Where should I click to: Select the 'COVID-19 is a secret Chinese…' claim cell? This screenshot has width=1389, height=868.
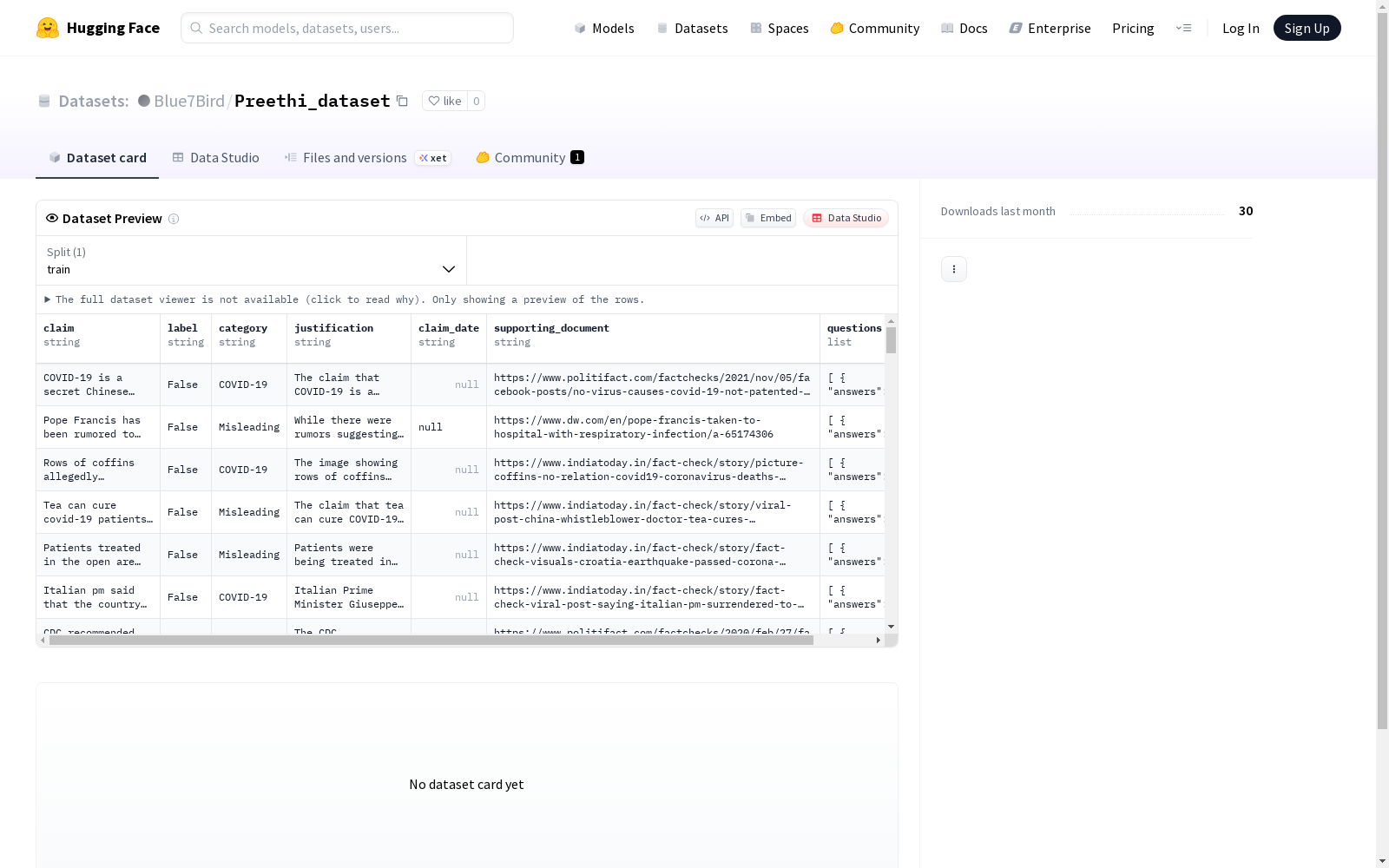(x=98, y=385)
